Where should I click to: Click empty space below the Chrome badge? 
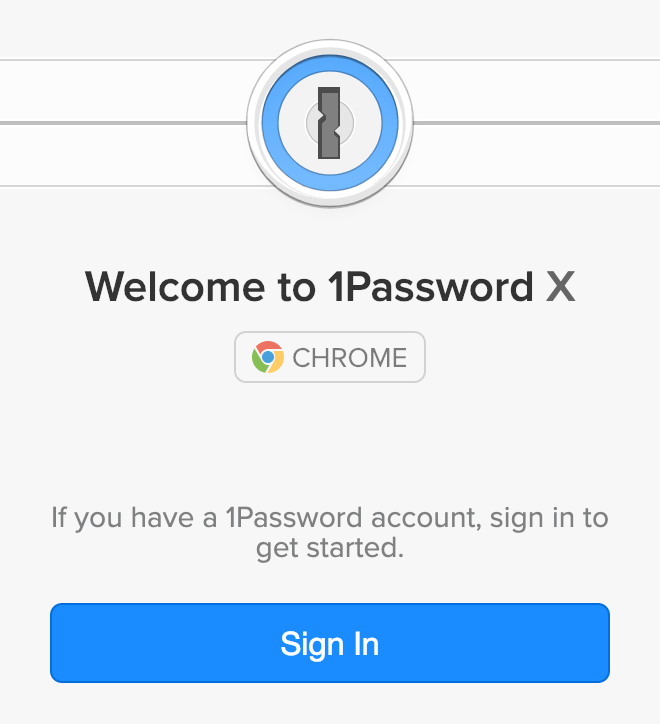(x=330, y=439)
